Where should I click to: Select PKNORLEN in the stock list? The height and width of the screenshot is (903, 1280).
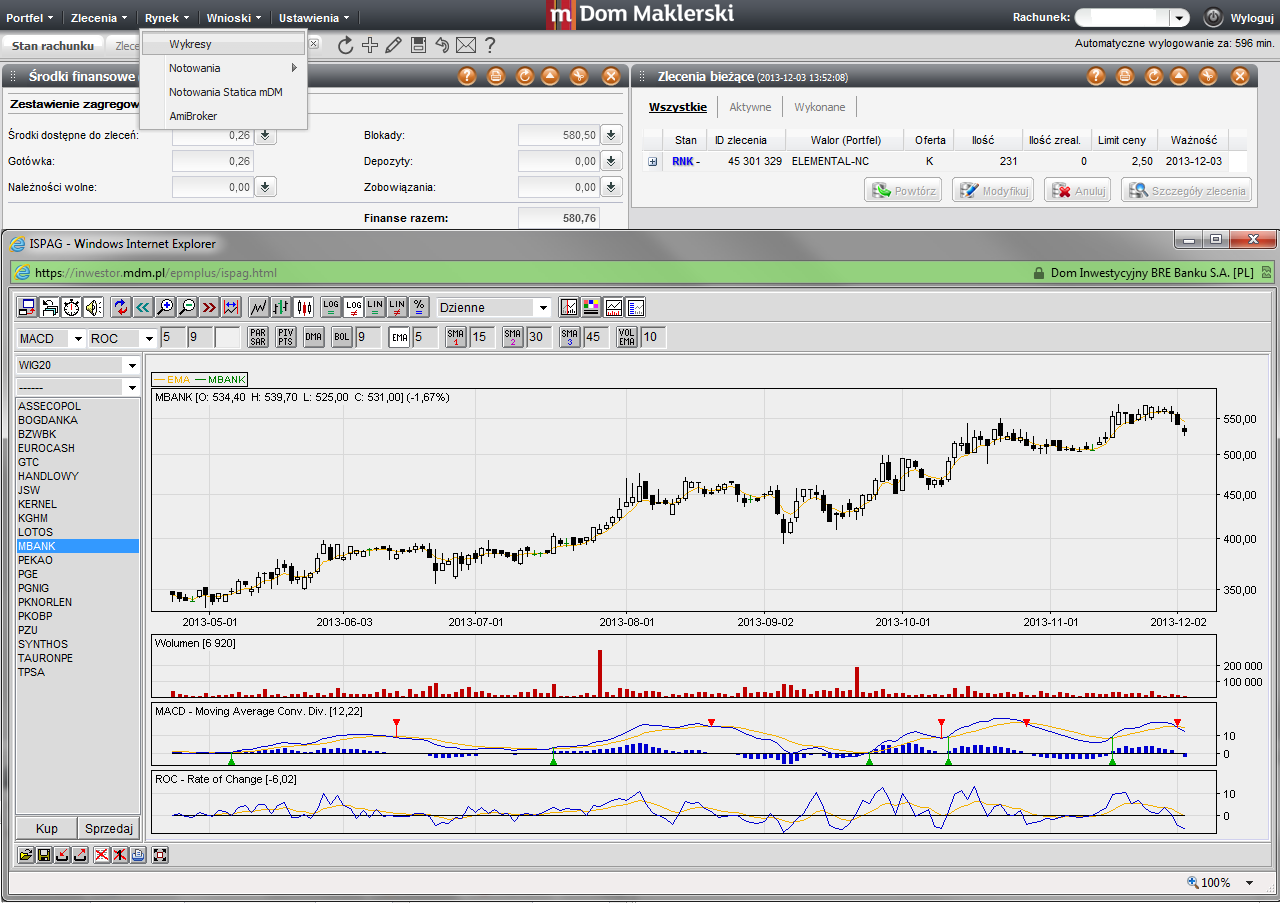coord(77,602)
